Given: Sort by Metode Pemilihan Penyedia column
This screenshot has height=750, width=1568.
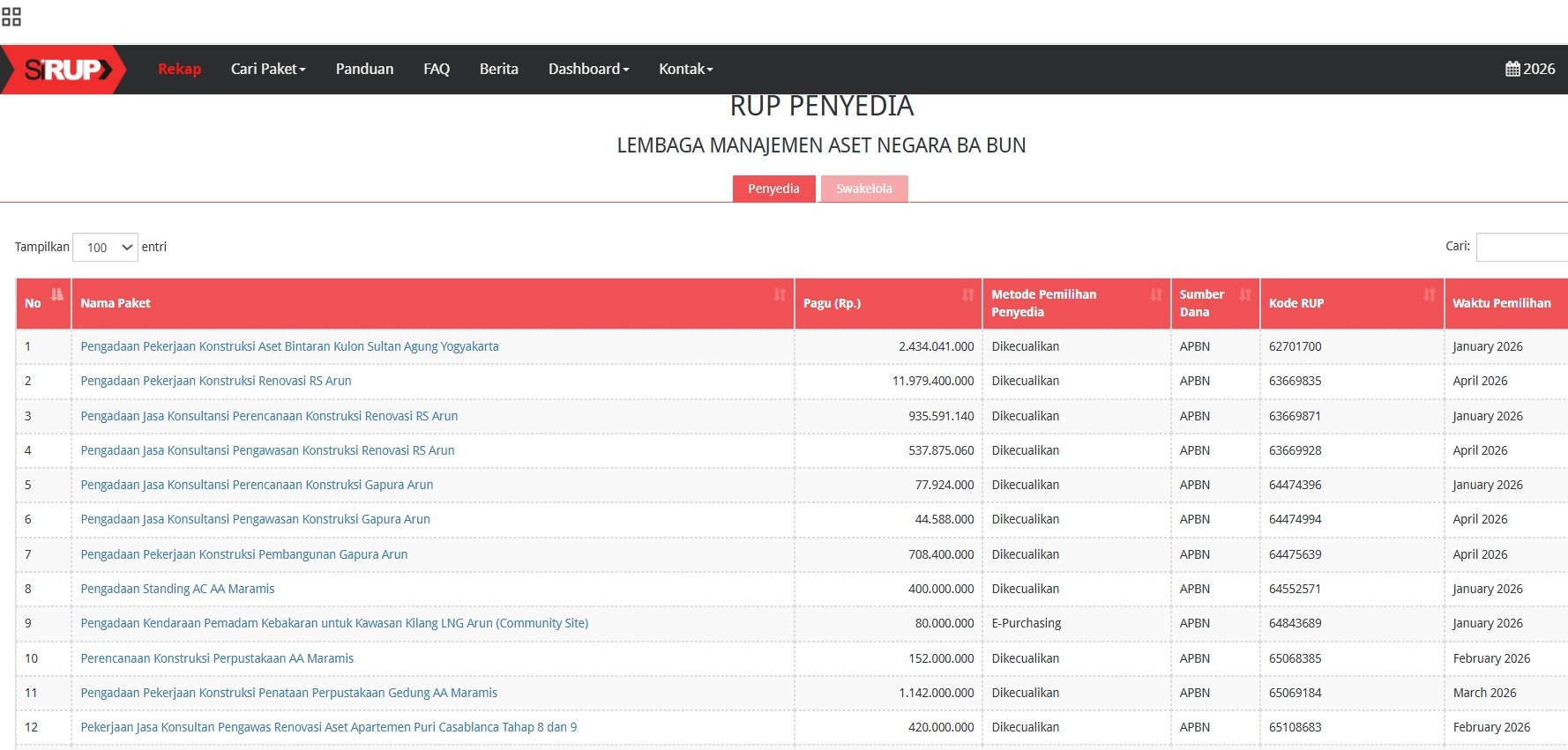Looking at the screenshot, I should (x=1076, y=303).
